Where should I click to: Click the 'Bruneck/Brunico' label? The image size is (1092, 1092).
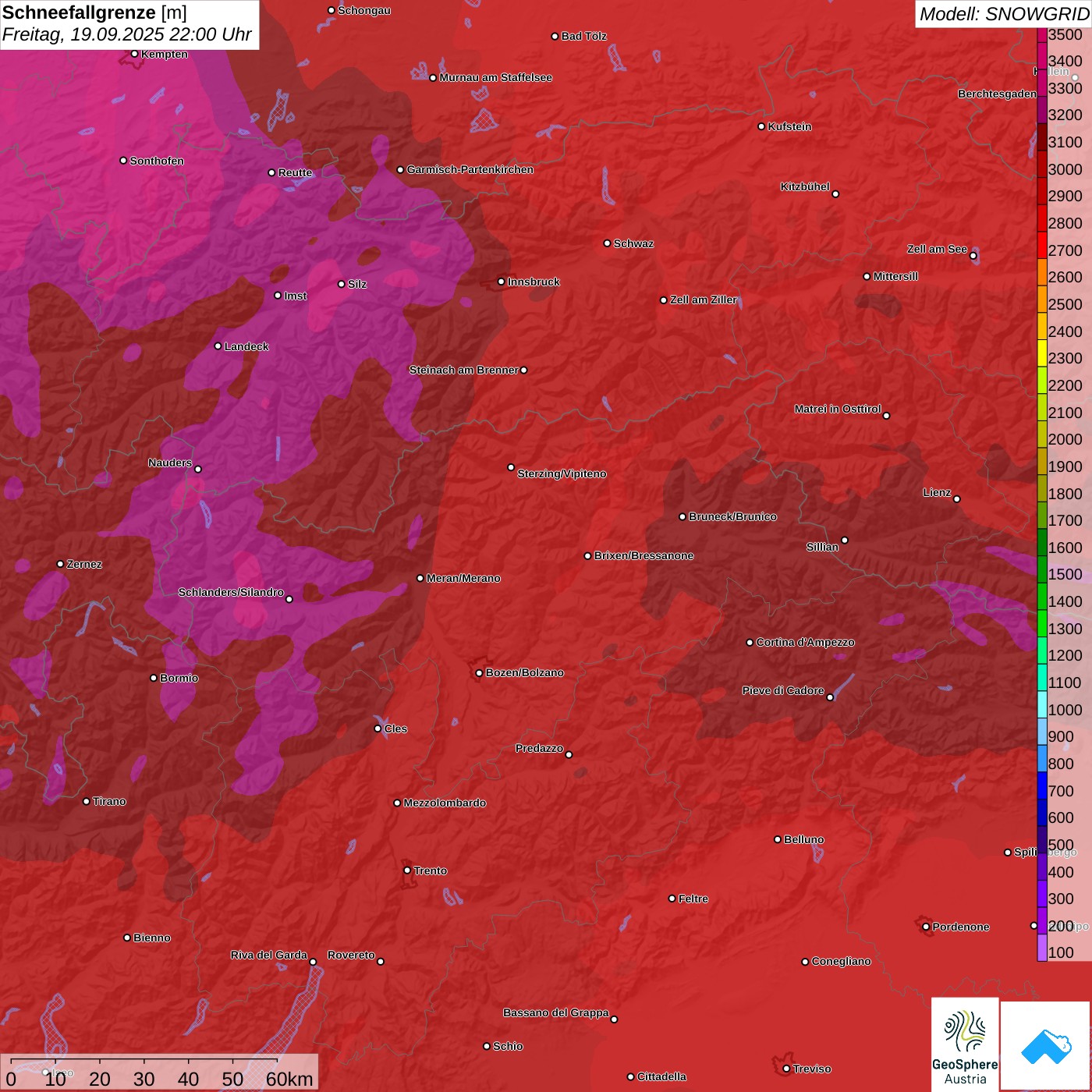[x=732, y=516]
